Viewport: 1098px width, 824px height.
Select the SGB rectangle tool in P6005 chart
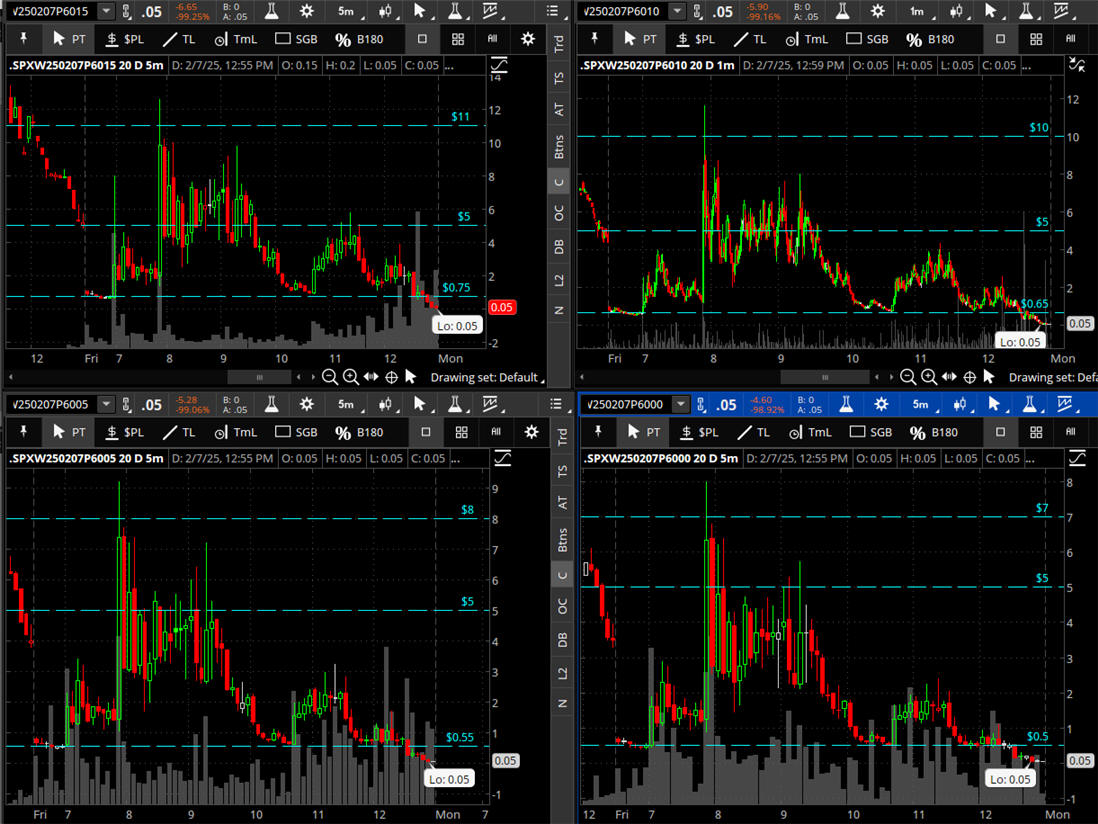click(x=296, y=432)
